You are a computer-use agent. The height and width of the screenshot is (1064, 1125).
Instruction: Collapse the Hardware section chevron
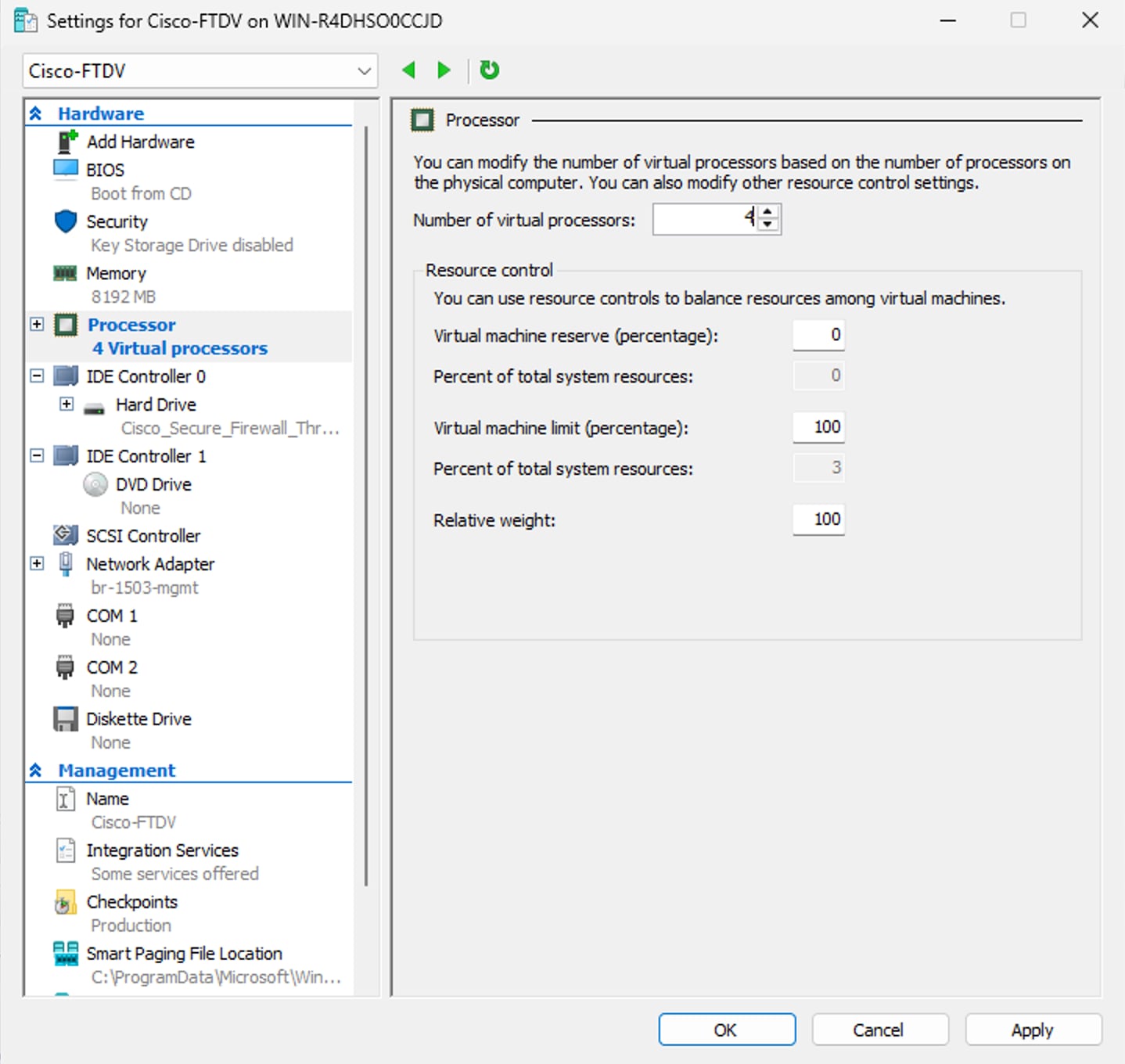coord(36,113)
